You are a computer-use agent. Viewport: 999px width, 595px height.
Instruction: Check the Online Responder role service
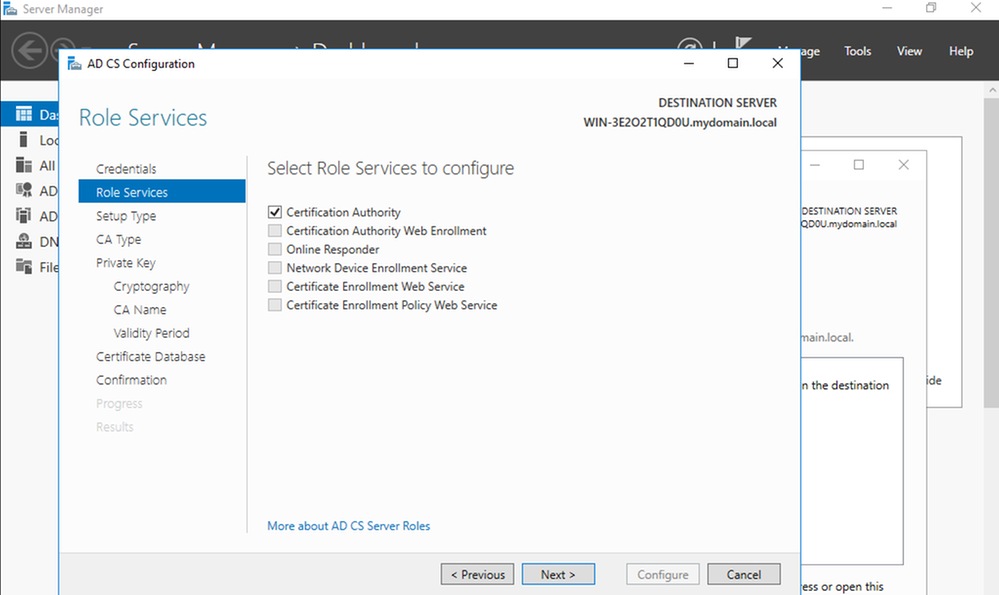click(274, 249)
